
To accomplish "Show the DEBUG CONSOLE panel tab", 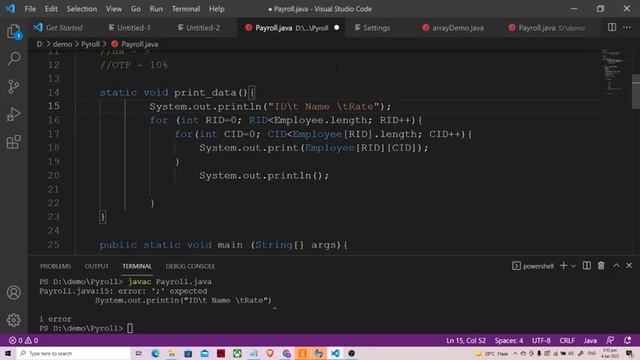I will [x=190, y=266].
